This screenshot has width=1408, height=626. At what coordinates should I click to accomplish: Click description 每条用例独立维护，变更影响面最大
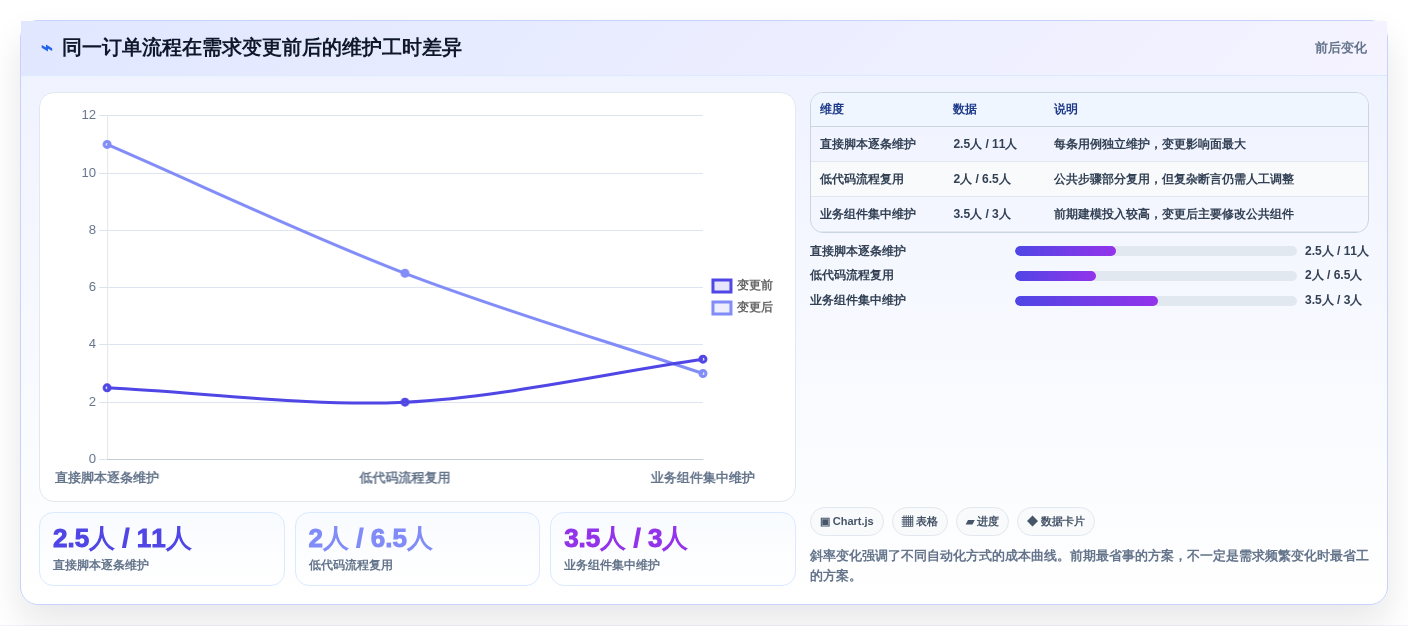click(x=1150, y=144)
